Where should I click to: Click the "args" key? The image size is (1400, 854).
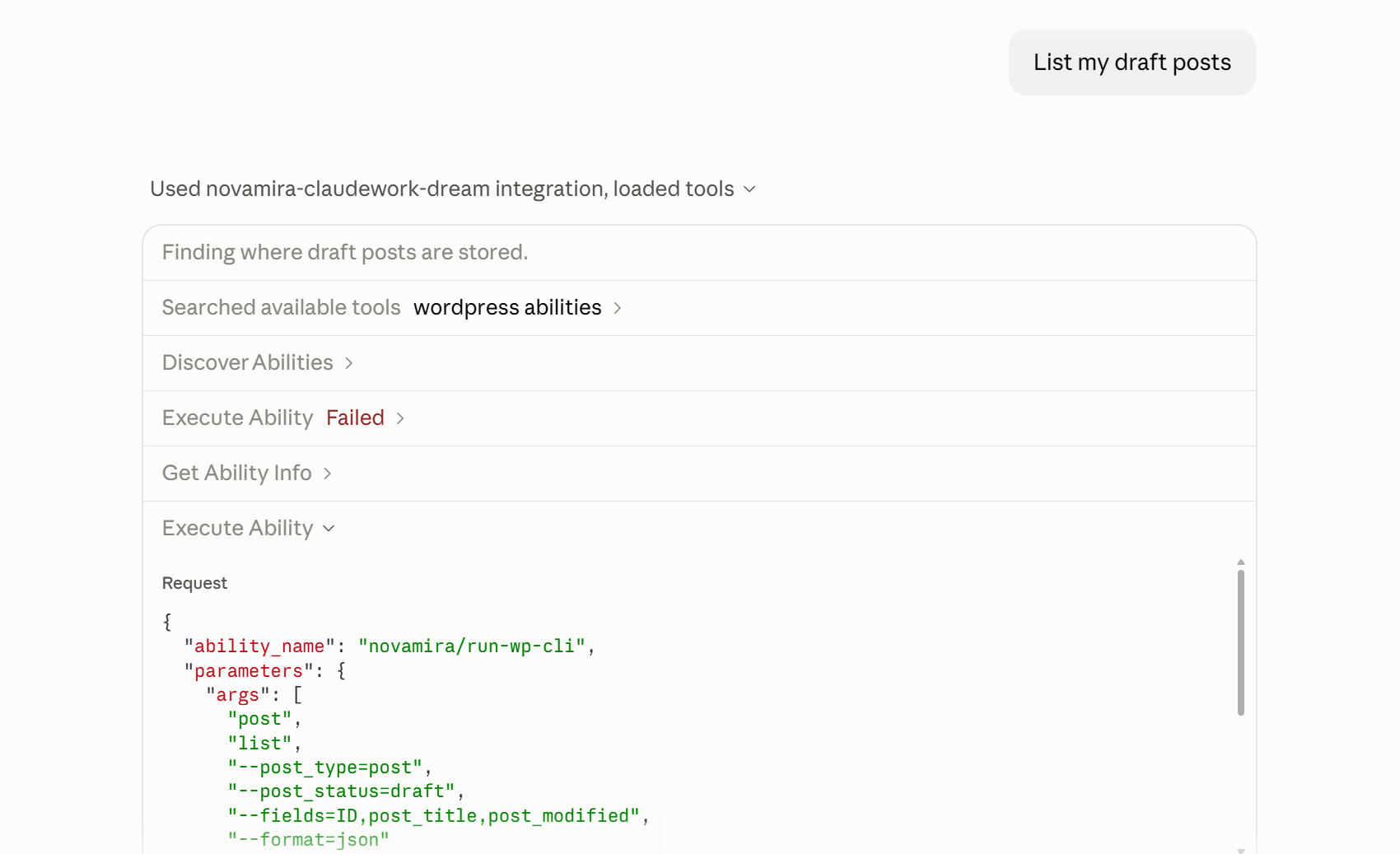point(238,695)
